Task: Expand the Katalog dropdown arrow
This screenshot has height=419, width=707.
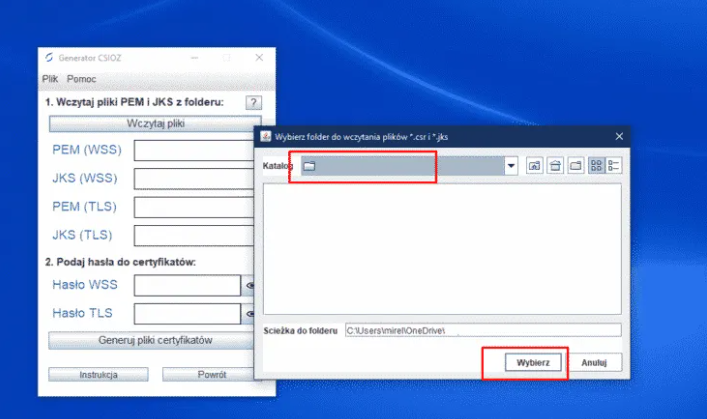Action: [x=510, y=166]
